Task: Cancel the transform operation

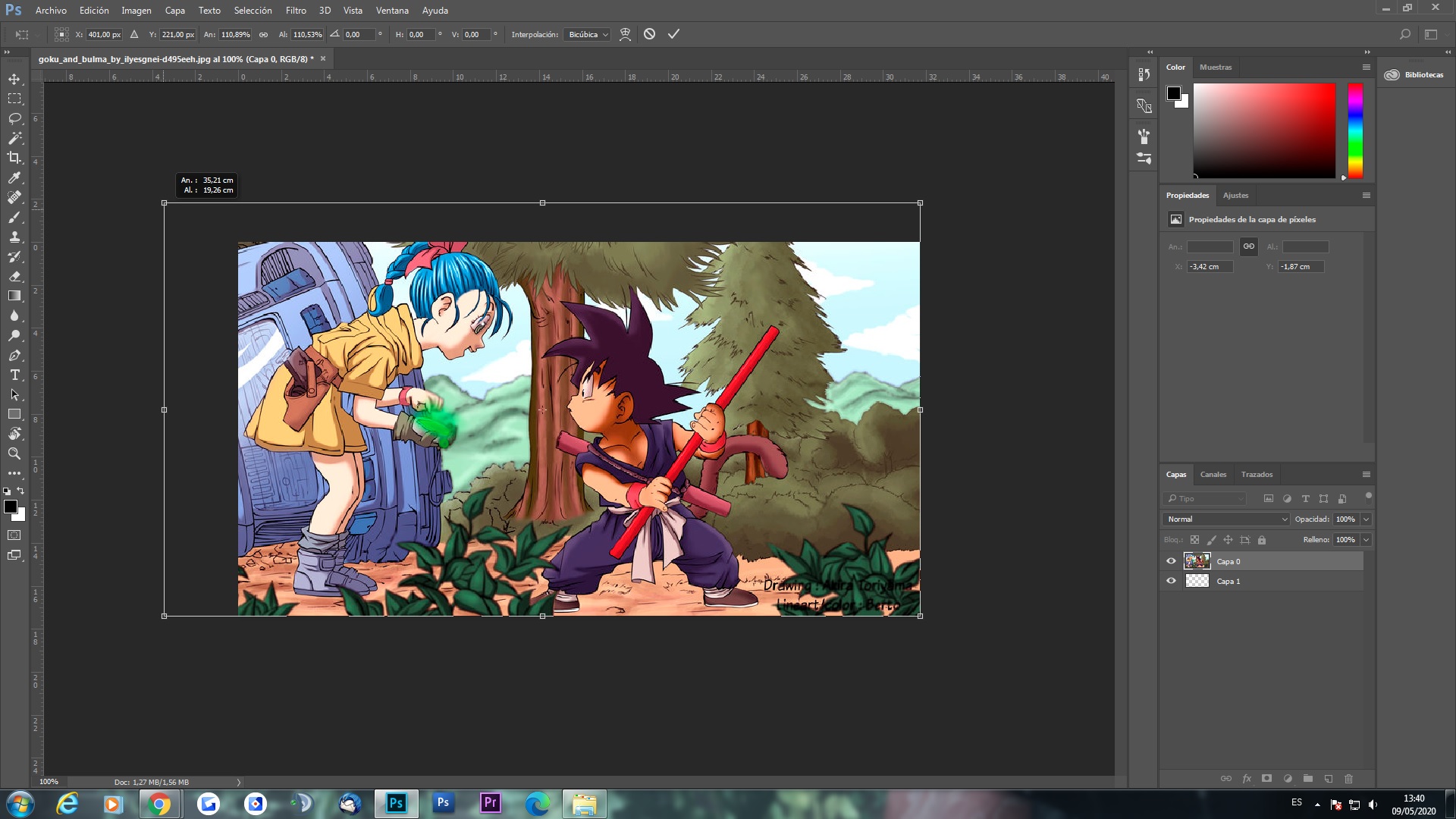Action: 649,34
